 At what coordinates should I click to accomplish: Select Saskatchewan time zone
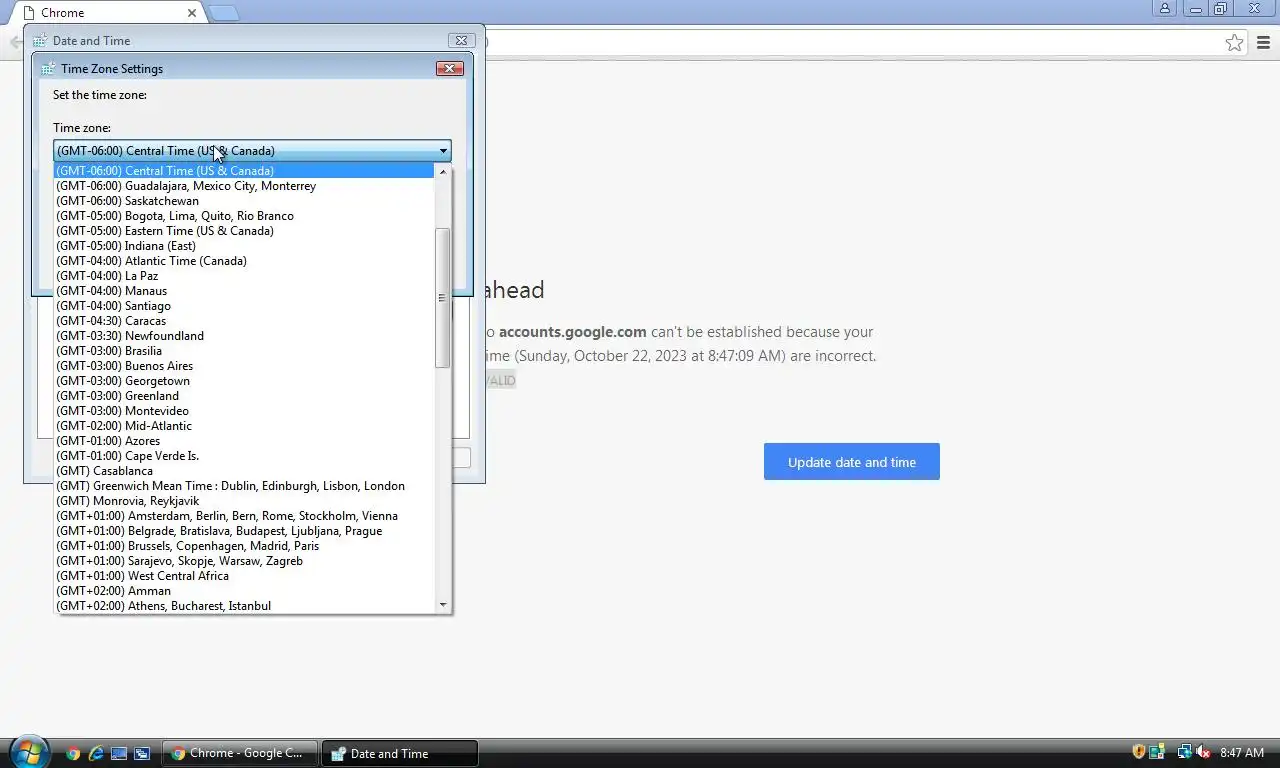point(244,201)
